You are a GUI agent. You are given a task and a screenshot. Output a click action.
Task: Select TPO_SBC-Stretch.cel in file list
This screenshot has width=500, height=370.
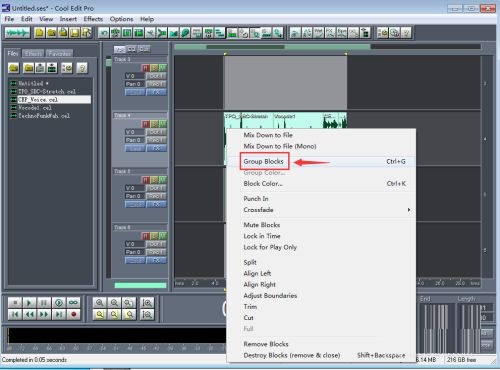tap(47, 91)
